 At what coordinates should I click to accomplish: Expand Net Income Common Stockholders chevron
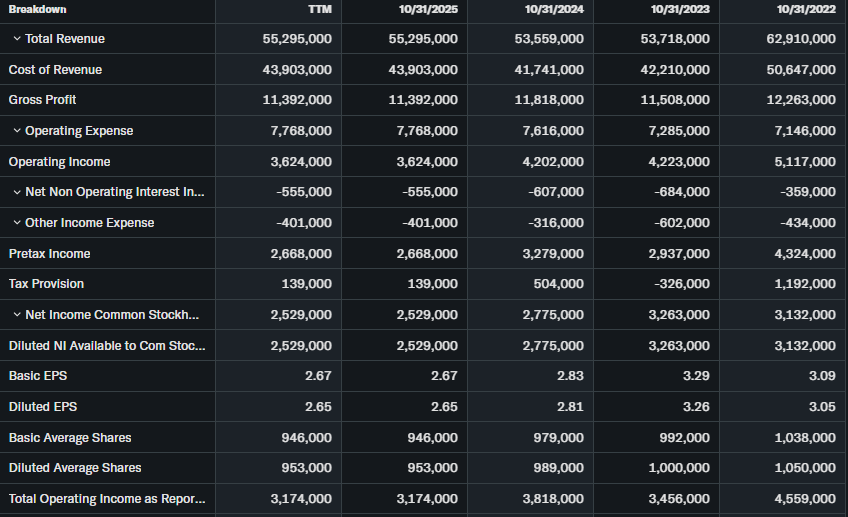[17, 315]
